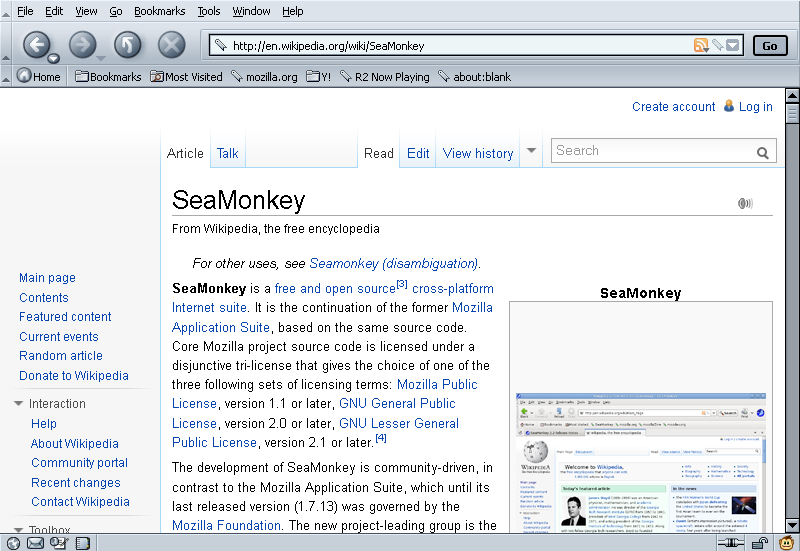The width and height of the screenshot is (800, 551).
Task: Open the free and open source link
Action: click(335, 289)
